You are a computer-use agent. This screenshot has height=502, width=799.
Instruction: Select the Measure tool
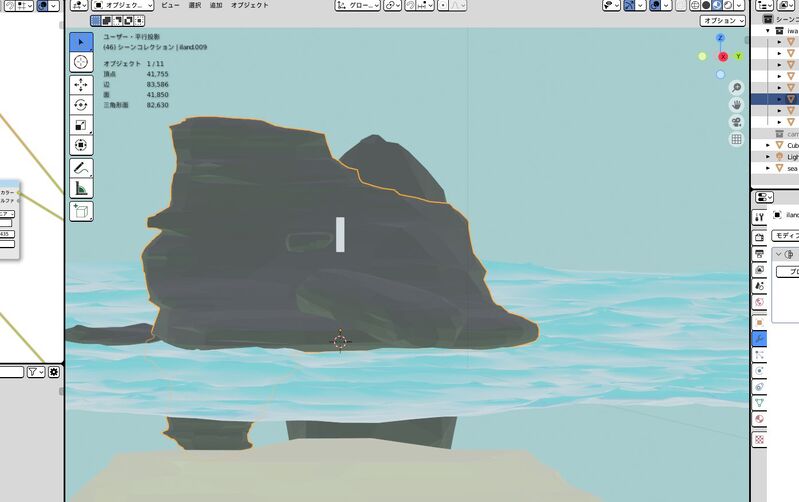coord(81,188)
